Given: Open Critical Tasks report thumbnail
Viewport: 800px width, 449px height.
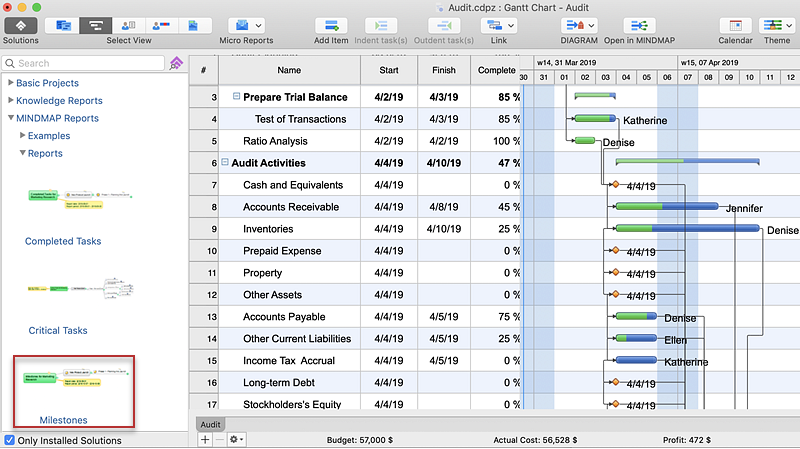Looking at the screenshot, I should [82, 288].
